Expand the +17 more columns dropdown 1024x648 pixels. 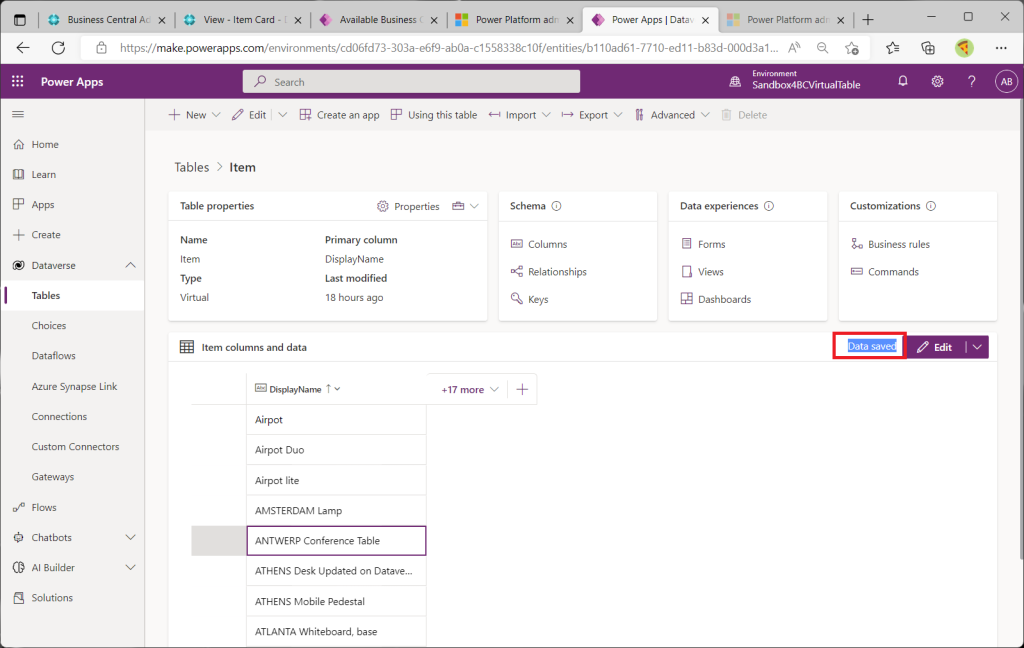tap(470, 389)
